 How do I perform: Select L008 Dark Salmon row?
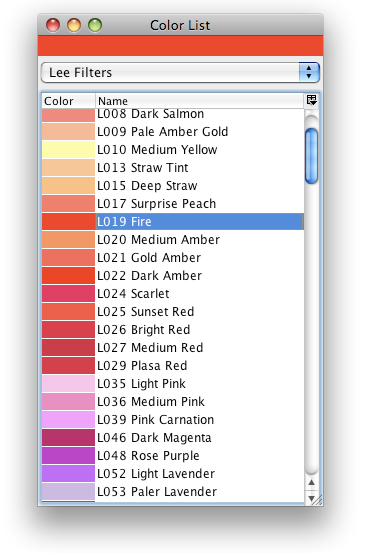click(x=173, y=115)
